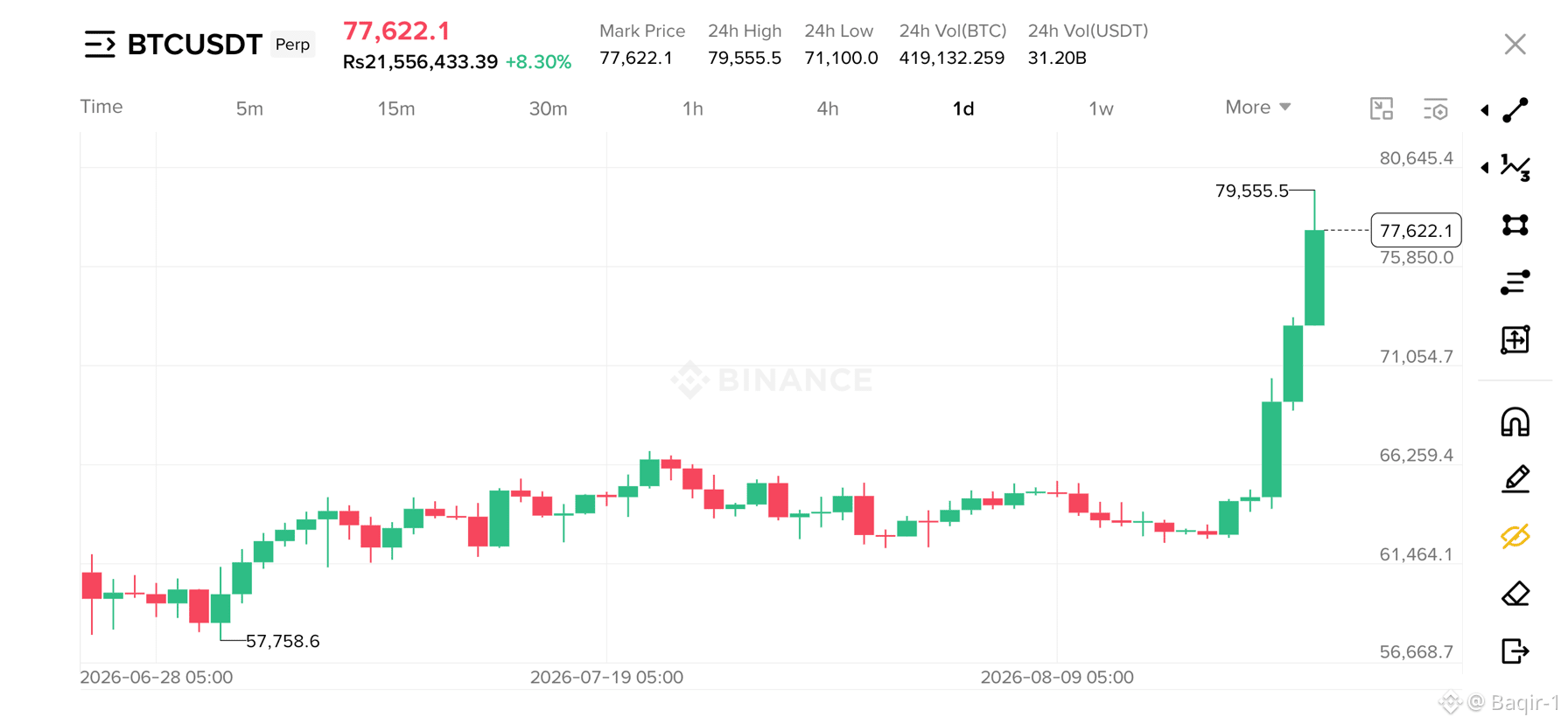Toggle magnet snap mode
The image size is (1568, 724).
1515,422
